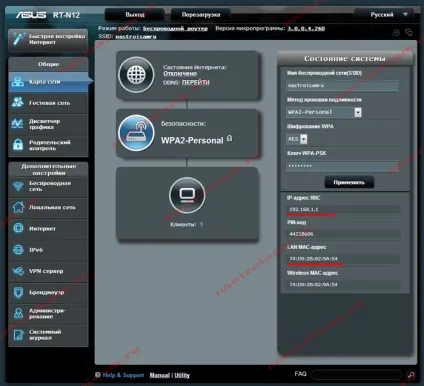
Task: Open the firmware version 3.0.0.4.260 link
Action: coord(306,28)
